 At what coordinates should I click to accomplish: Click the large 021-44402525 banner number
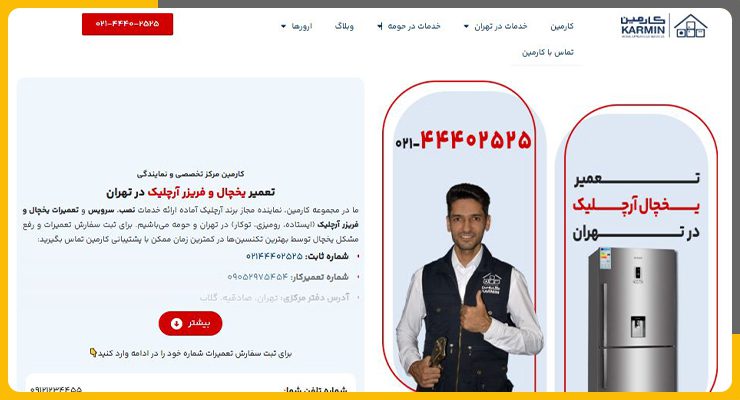click(x=463, y=140)
